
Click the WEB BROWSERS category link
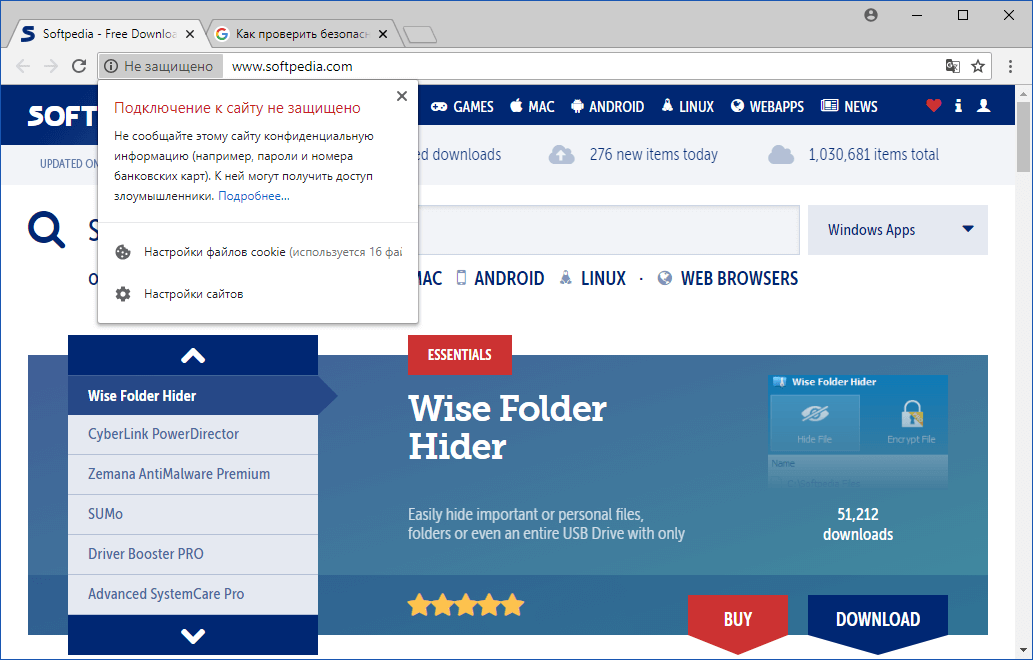click(728, 278)
